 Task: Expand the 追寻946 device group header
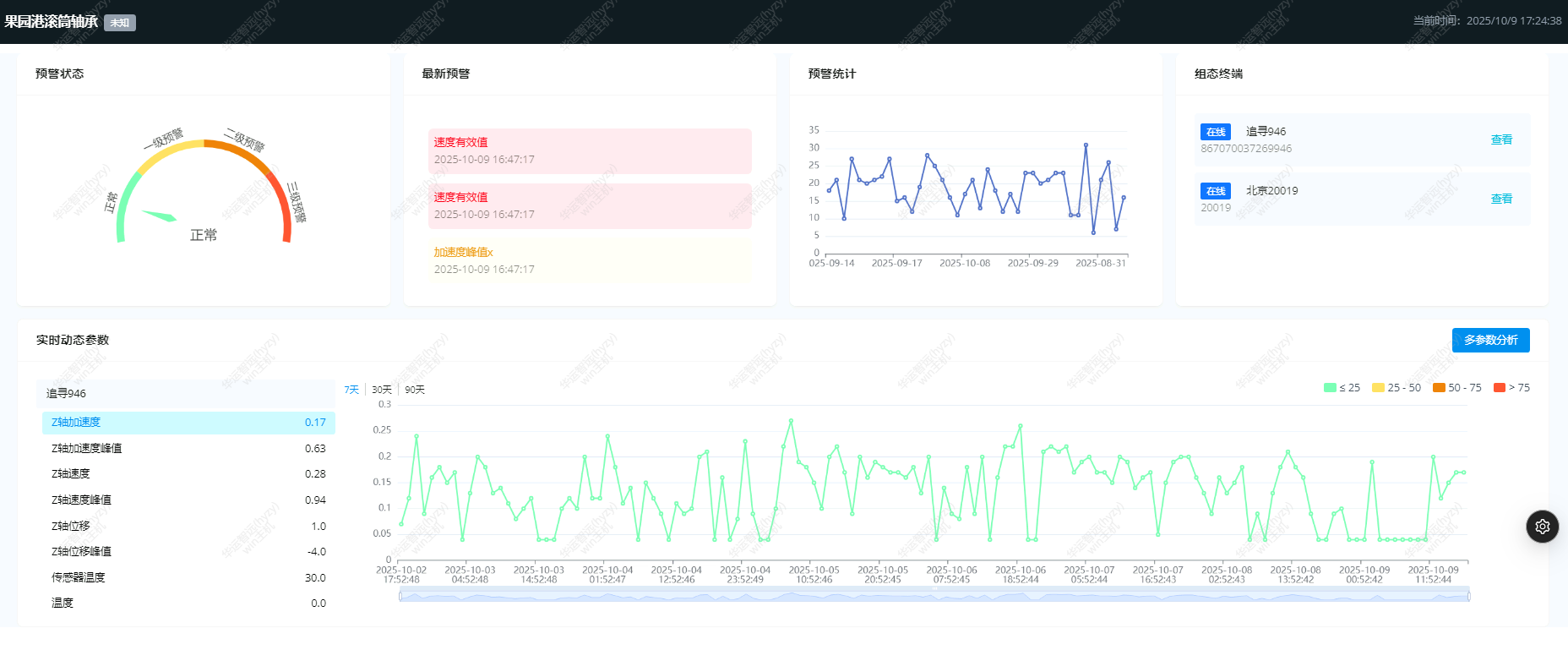click(186, 394)
